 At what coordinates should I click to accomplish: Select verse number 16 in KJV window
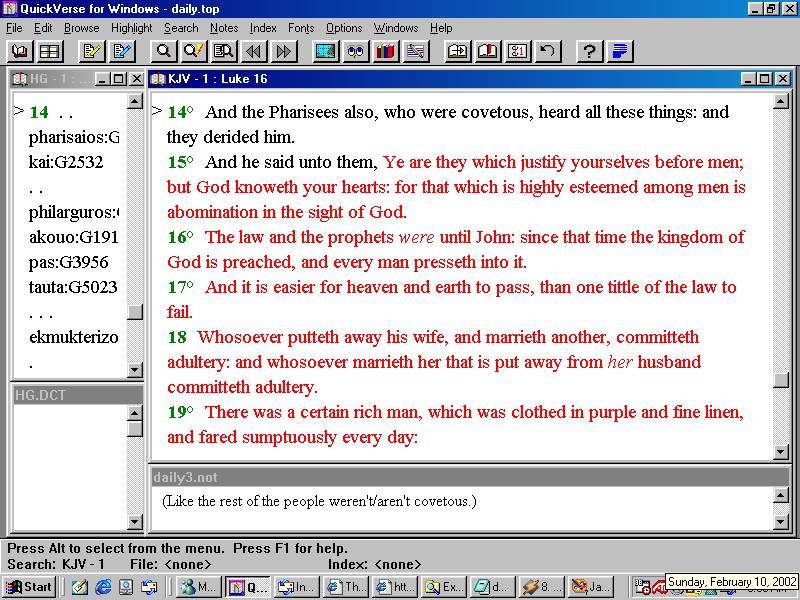(177, 237)
